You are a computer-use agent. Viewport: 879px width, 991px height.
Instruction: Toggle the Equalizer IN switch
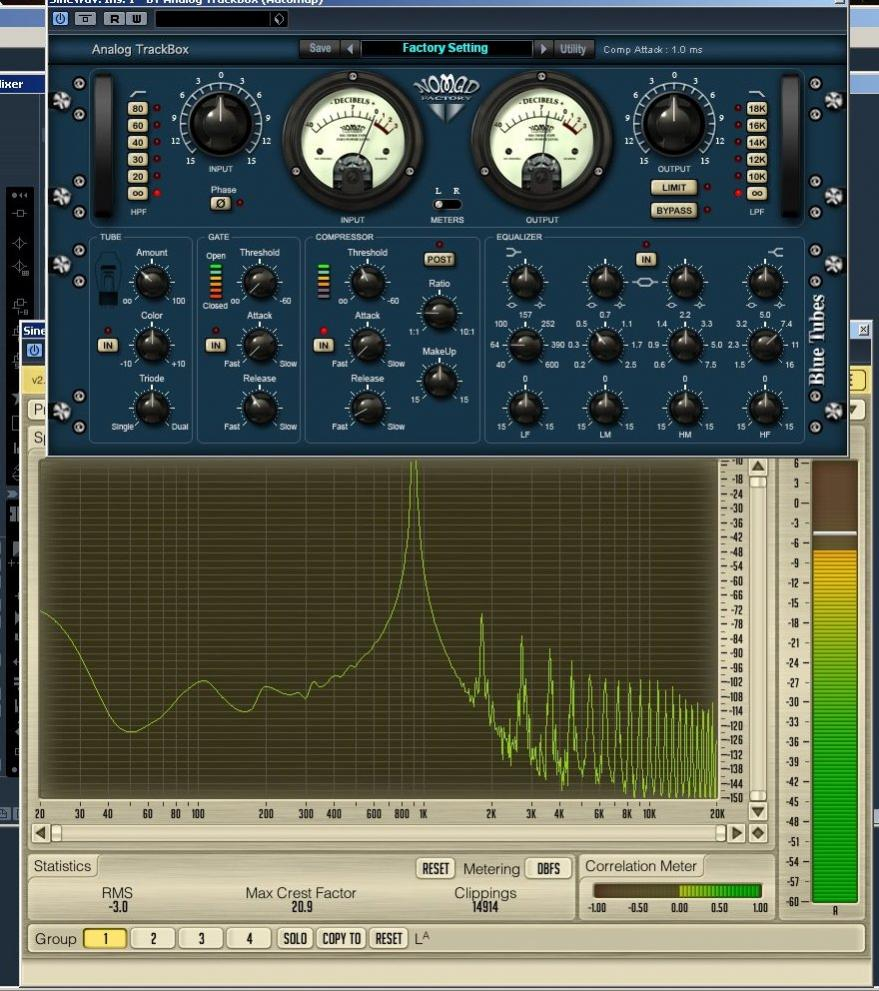[645, 259]
